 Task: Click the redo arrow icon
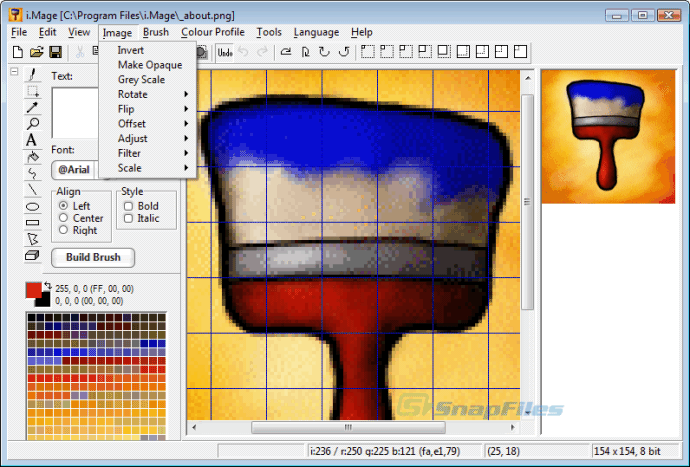point(262,52)
